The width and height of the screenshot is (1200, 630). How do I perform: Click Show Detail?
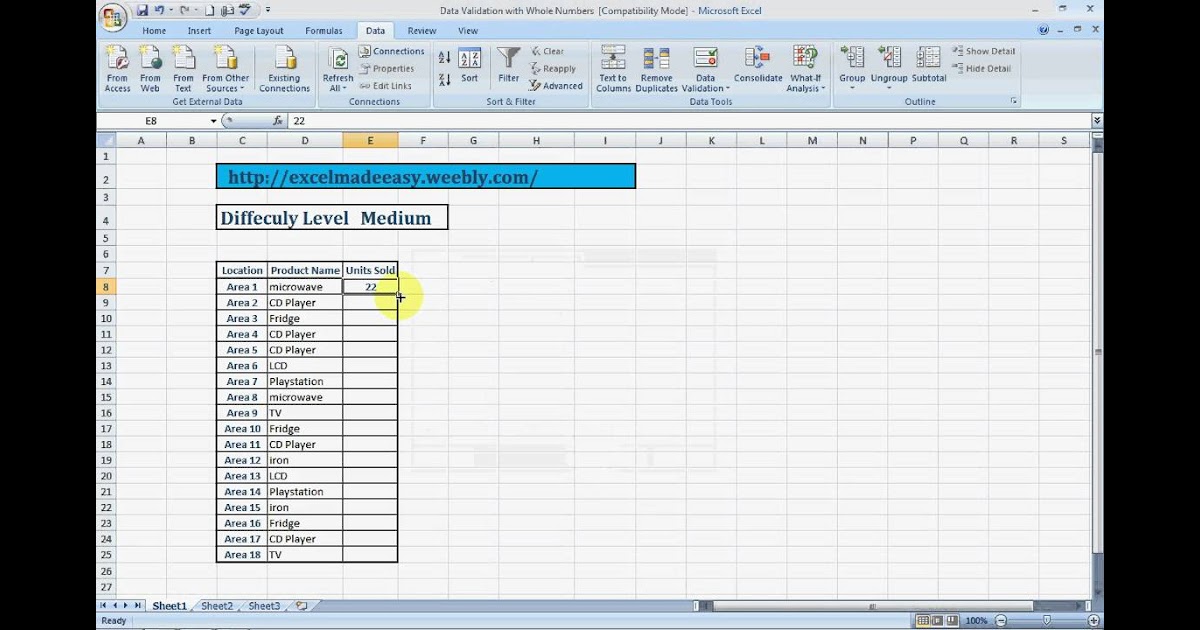click(983, 51)
